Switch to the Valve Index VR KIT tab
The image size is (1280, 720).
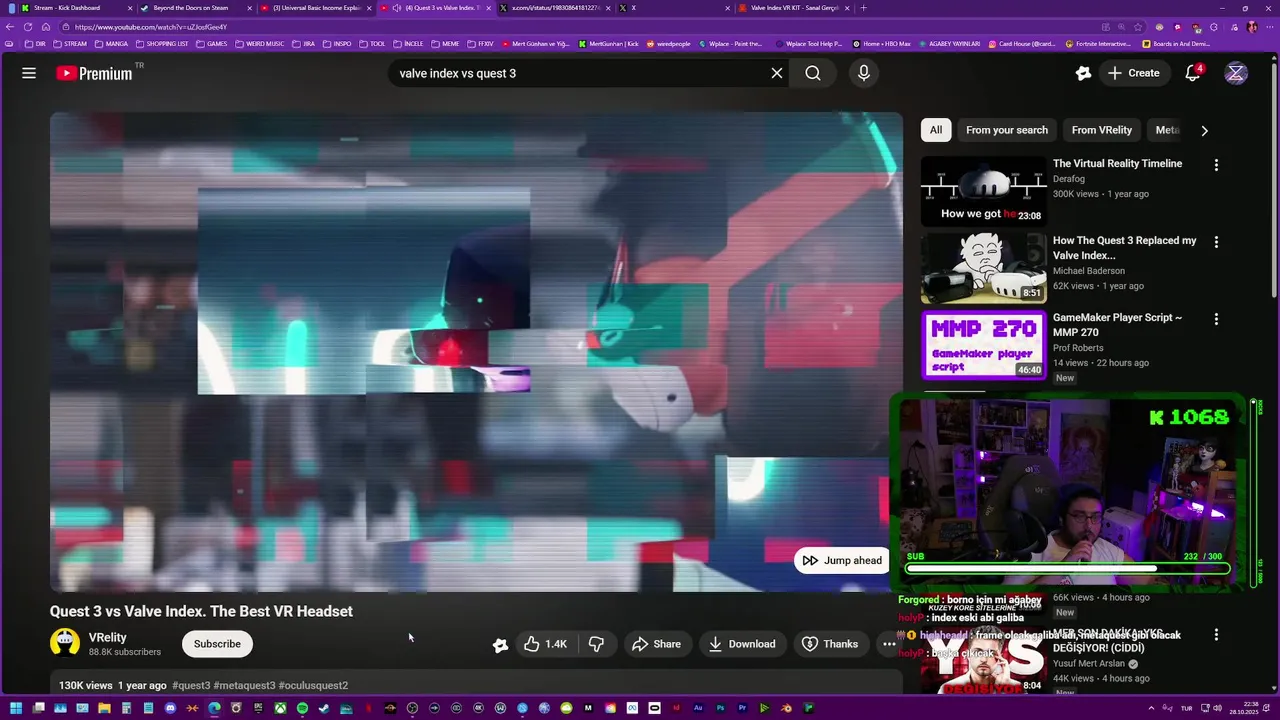(795, 8)
